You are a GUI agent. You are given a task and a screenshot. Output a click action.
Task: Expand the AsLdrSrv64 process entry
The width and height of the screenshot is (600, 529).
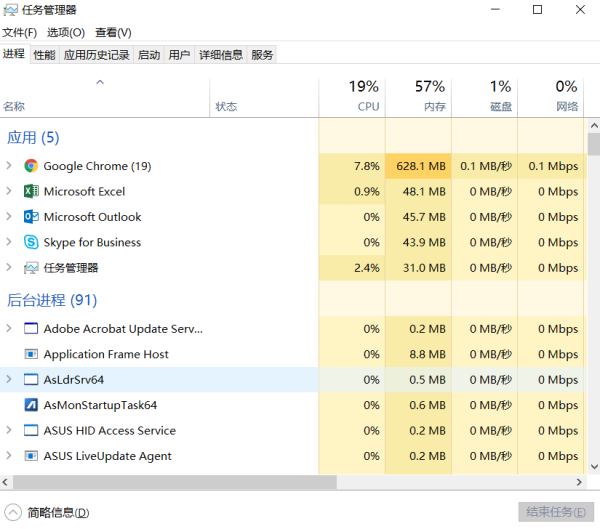(x=9, y=379)
